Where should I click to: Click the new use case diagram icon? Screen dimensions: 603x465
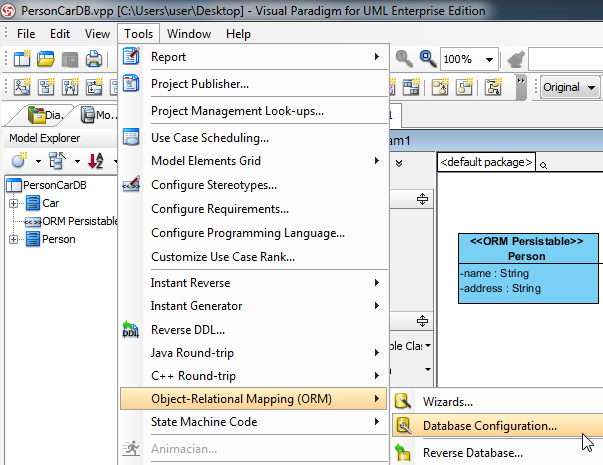tap(22, 87)
